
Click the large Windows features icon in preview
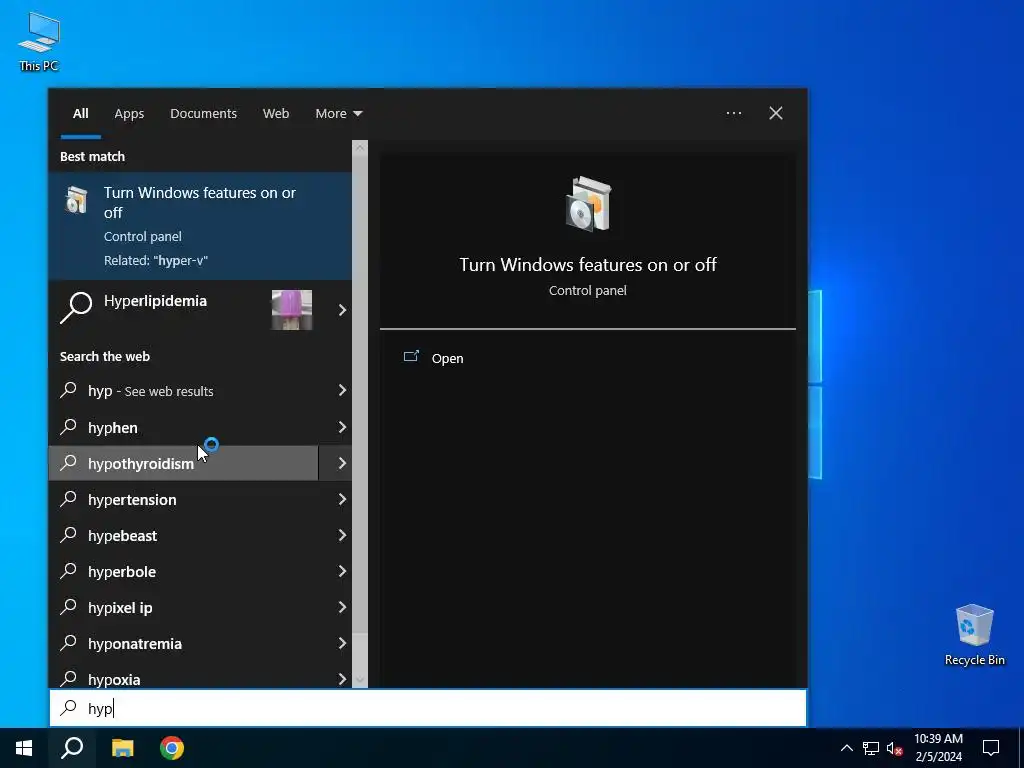click(x=588, y=204)
